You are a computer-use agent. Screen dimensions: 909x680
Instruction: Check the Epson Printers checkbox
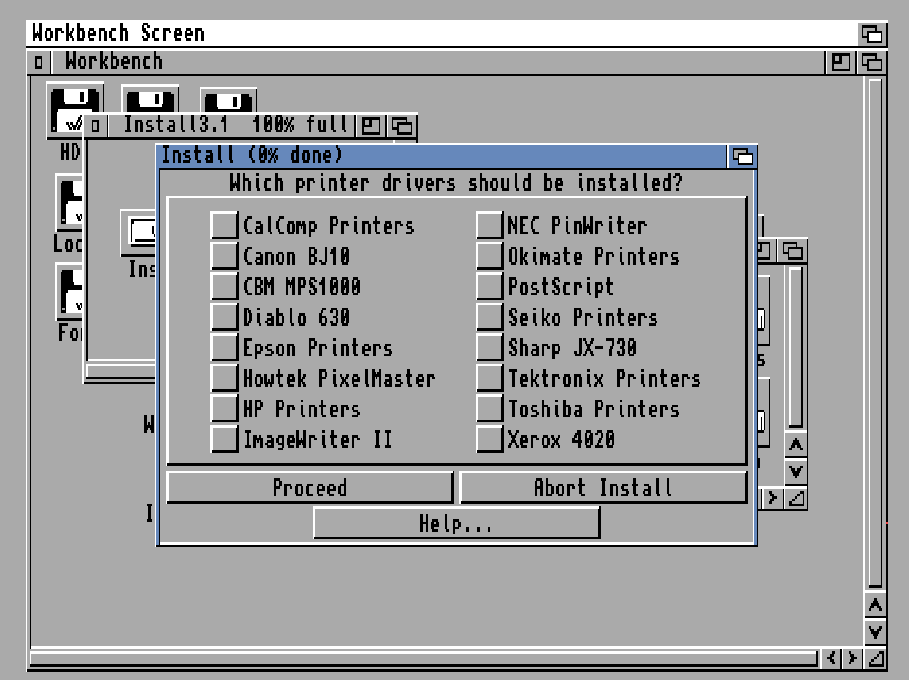tap(224, 348)
